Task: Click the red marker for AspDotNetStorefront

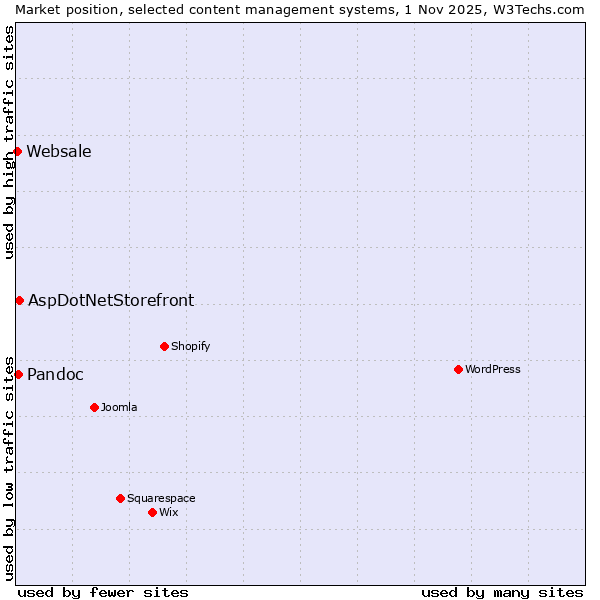Action: tap(19, 300)
